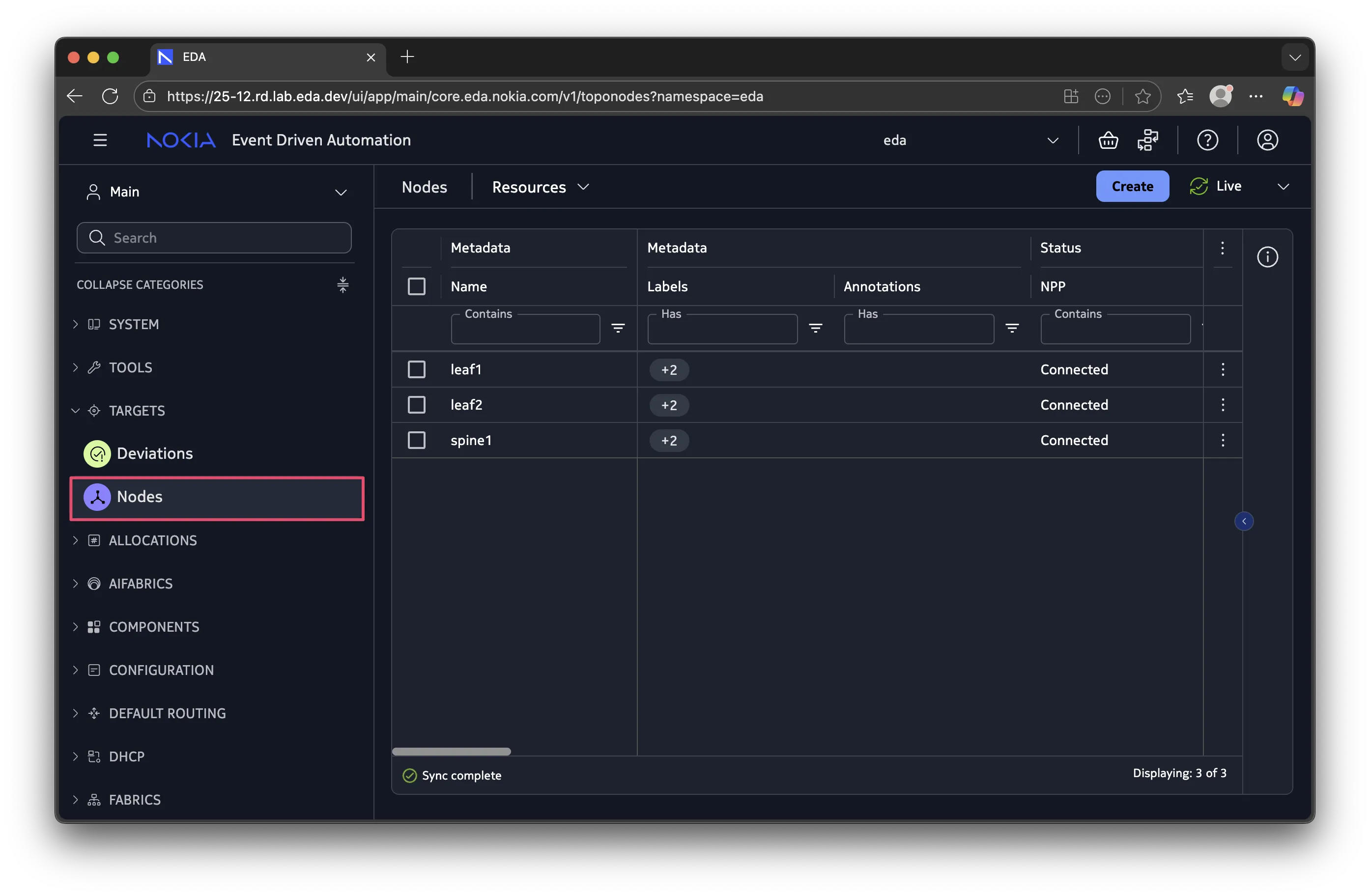Open the information panel icon
The image size is (1370, 896).
coord(1267,256)
